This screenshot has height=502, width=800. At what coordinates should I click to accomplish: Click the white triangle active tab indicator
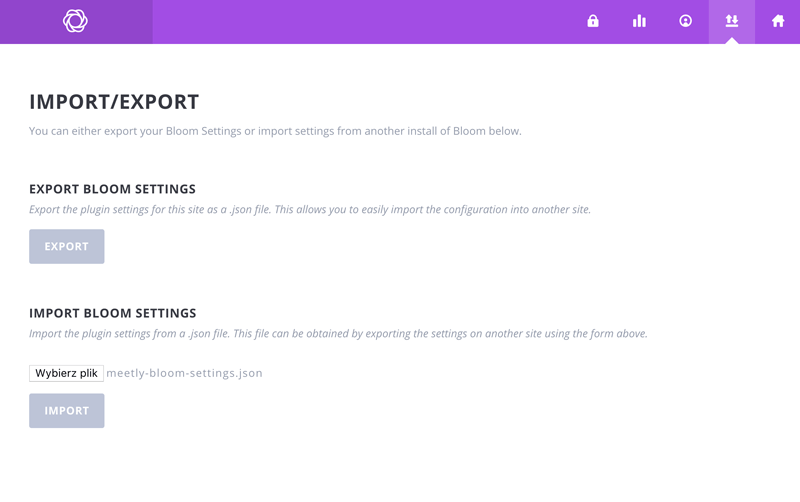[732, 40]
